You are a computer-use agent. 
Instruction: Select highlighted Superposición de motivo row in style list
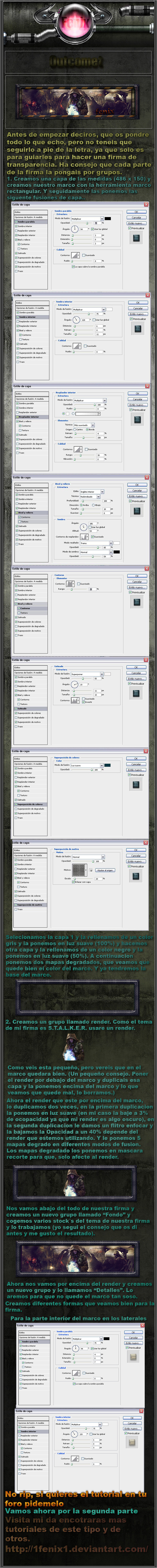pos(30,906)
